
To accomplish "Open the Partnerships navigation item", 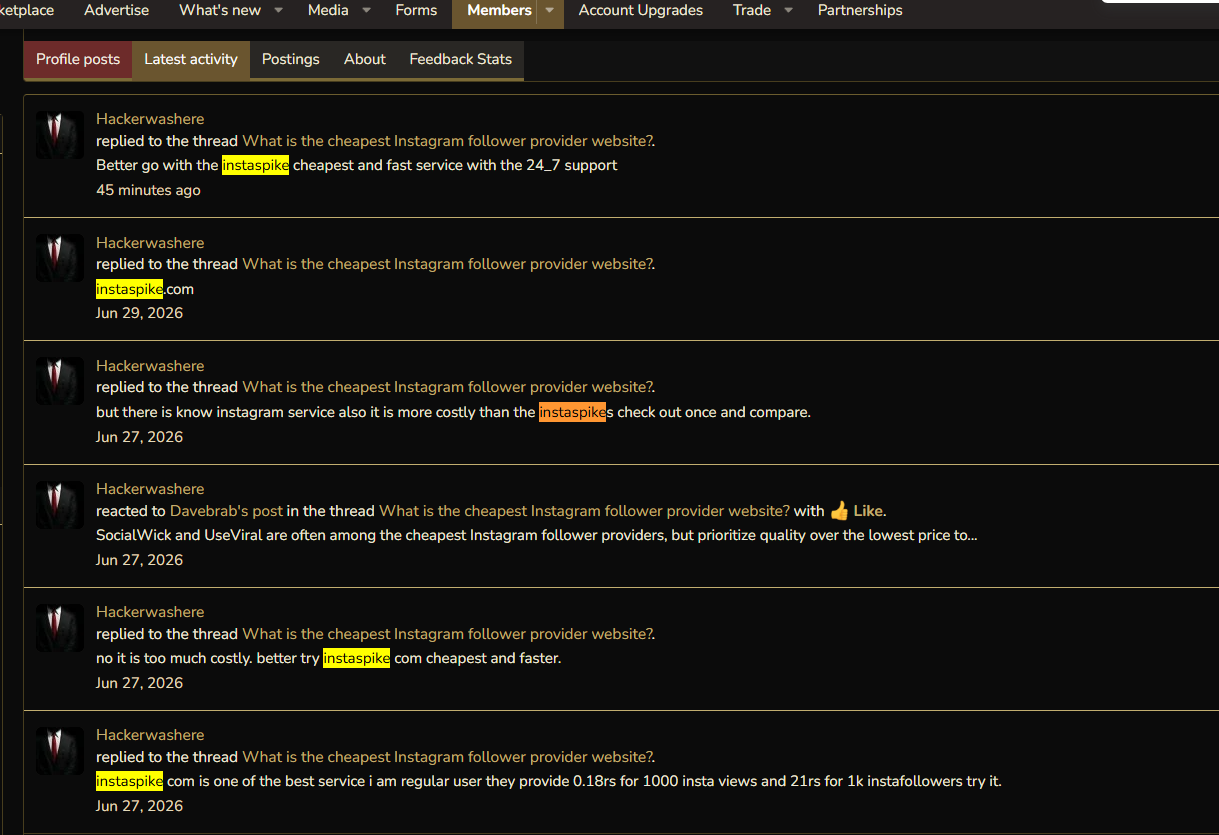I will point(860,10).
